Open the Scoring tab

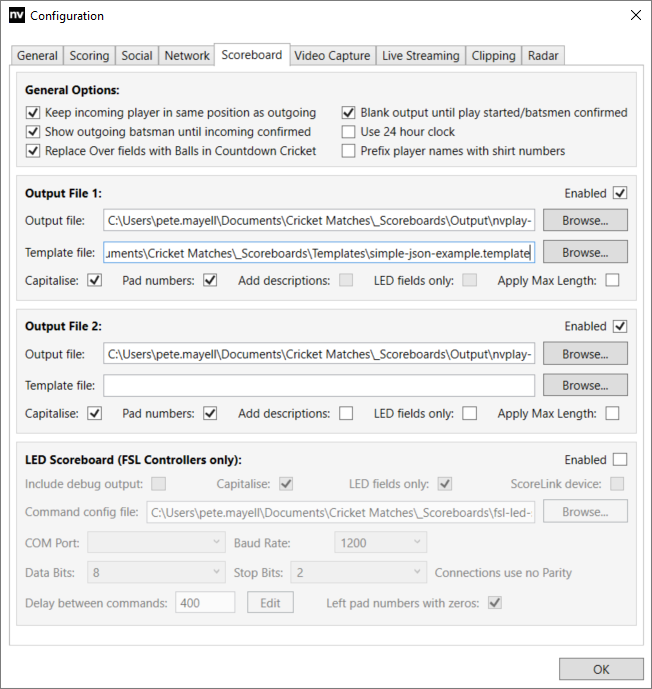(90, 56)
